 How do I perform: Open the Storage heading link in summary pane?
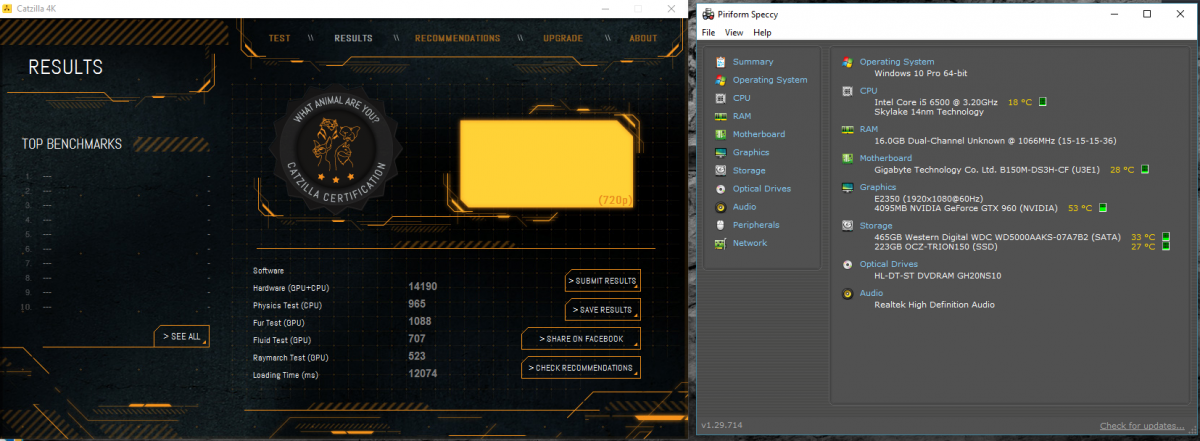pyautogui.click(x=876, y=226)
